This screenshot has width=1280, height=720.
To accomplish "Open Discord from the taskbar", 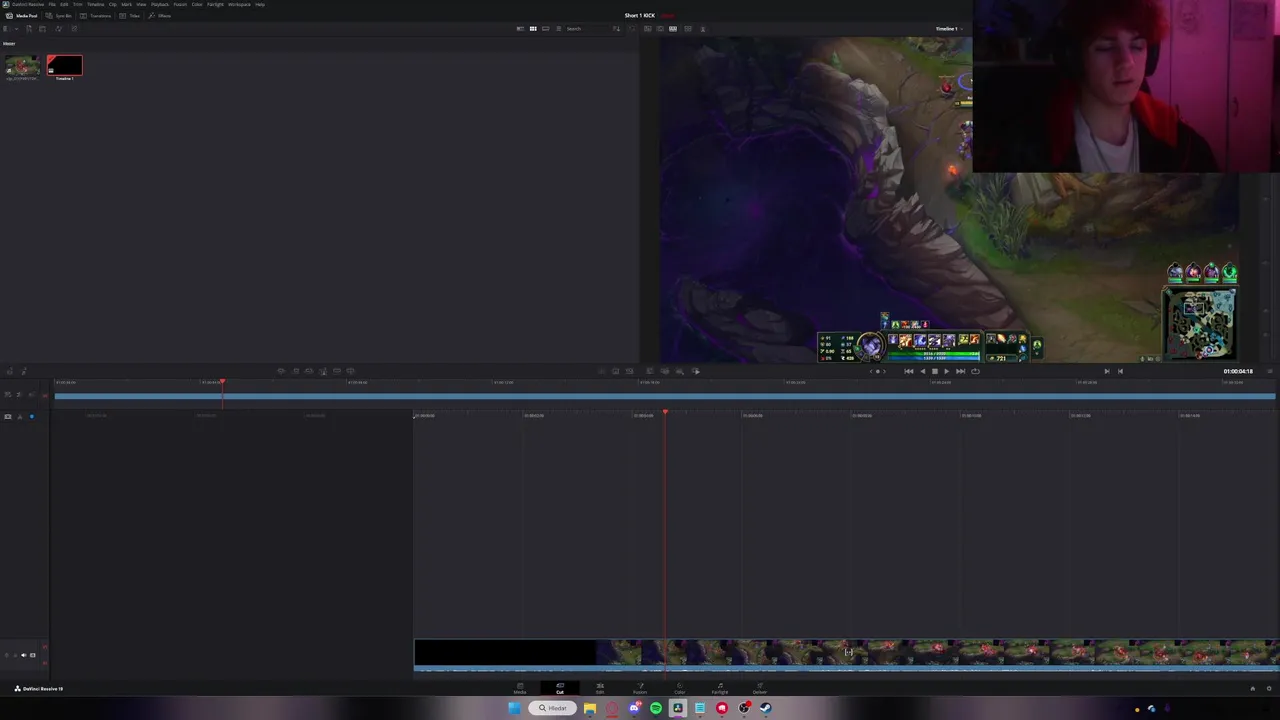I will point(634,708).
